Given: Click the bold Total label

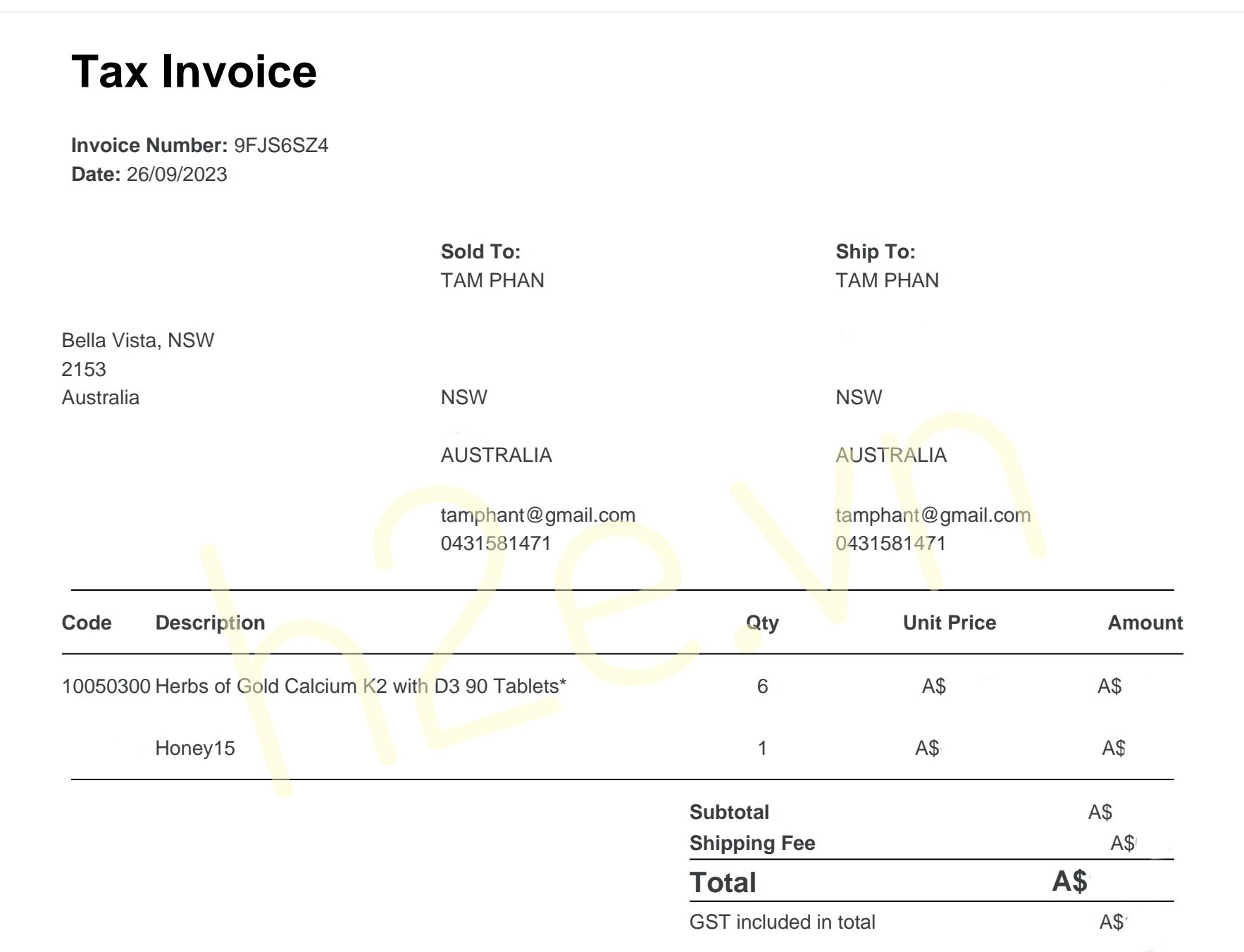Looking at the screenshot, I should point(723,883).
